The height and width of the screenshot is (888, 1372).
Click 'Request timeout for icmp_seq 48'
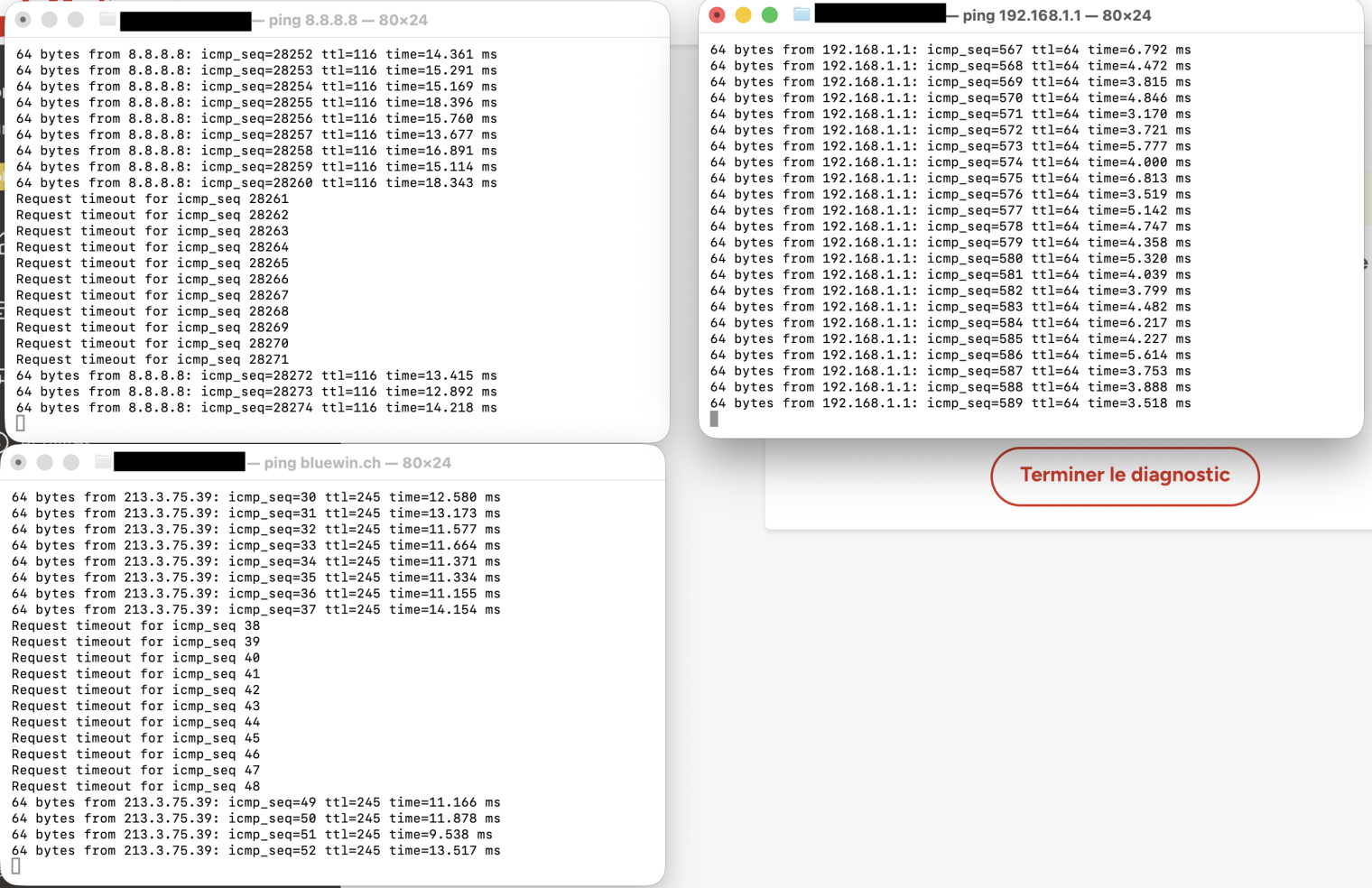coord(135,786)
